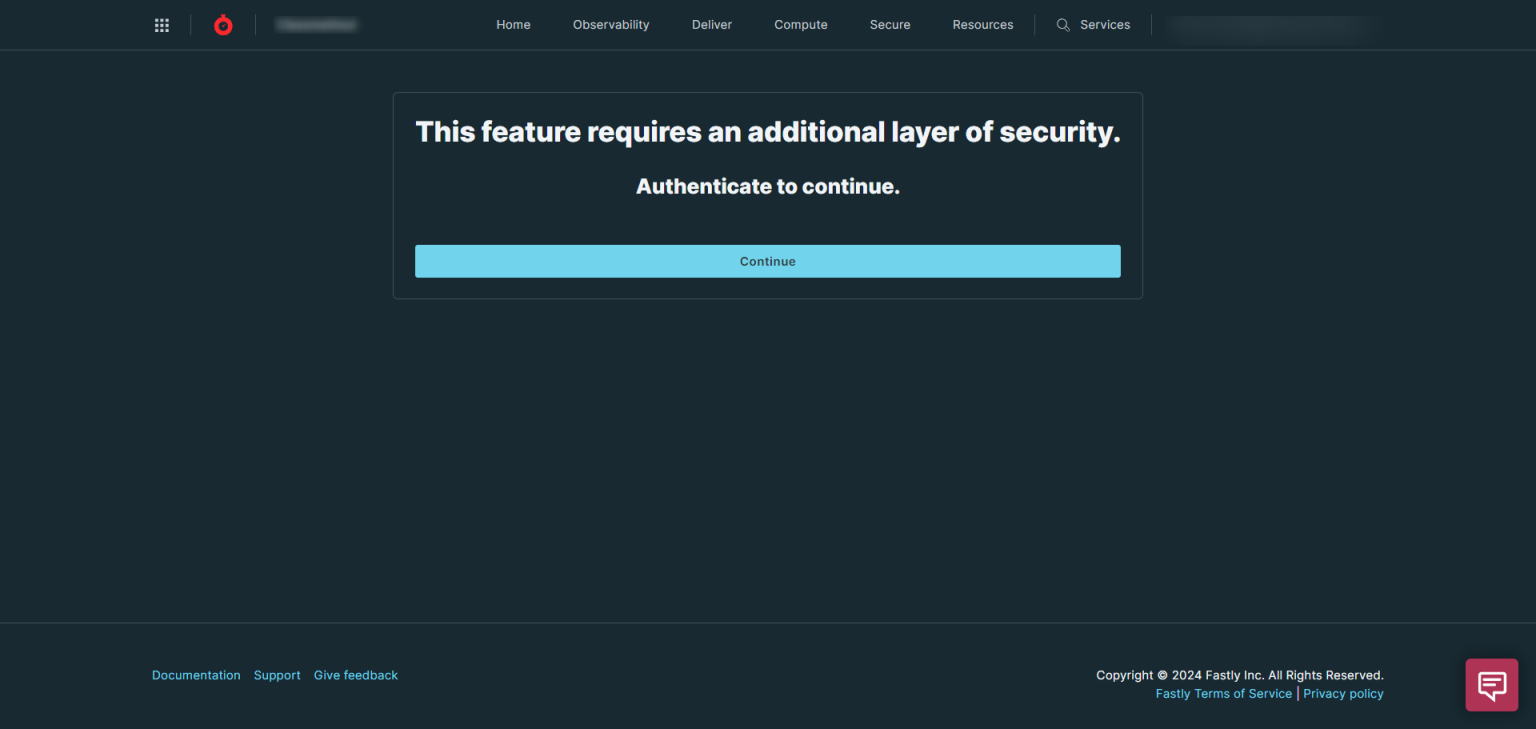The image size is (1536, 729).
Task: Open the Observability section
Action: (610, 24)
